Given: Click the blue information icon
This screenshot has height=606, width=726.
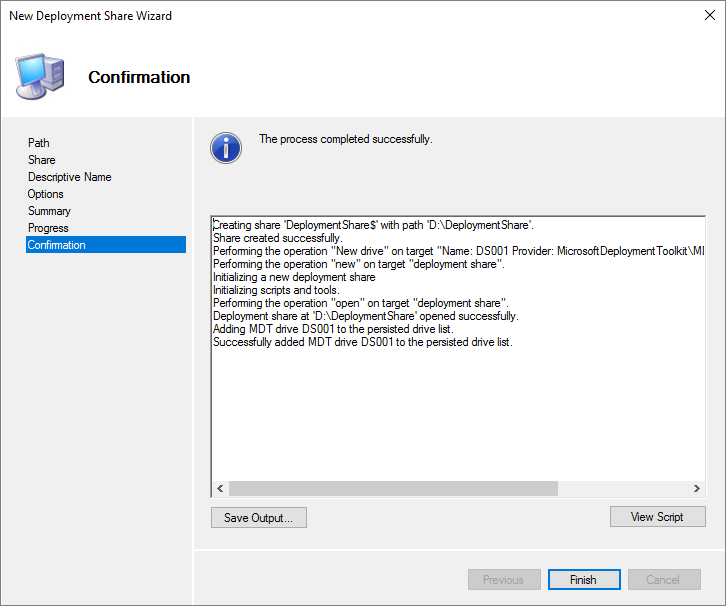Looking at the screenshot, I should (x=226, y=148).
